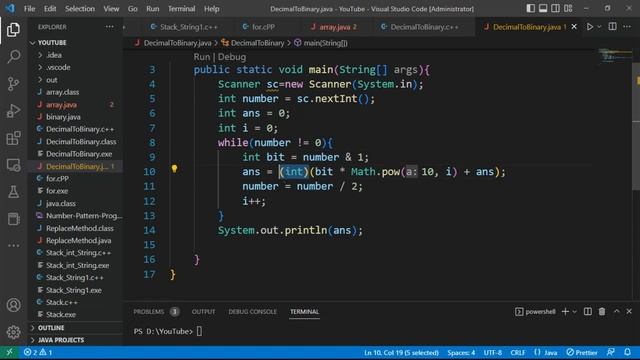Open Source Control view

(13, 84)
